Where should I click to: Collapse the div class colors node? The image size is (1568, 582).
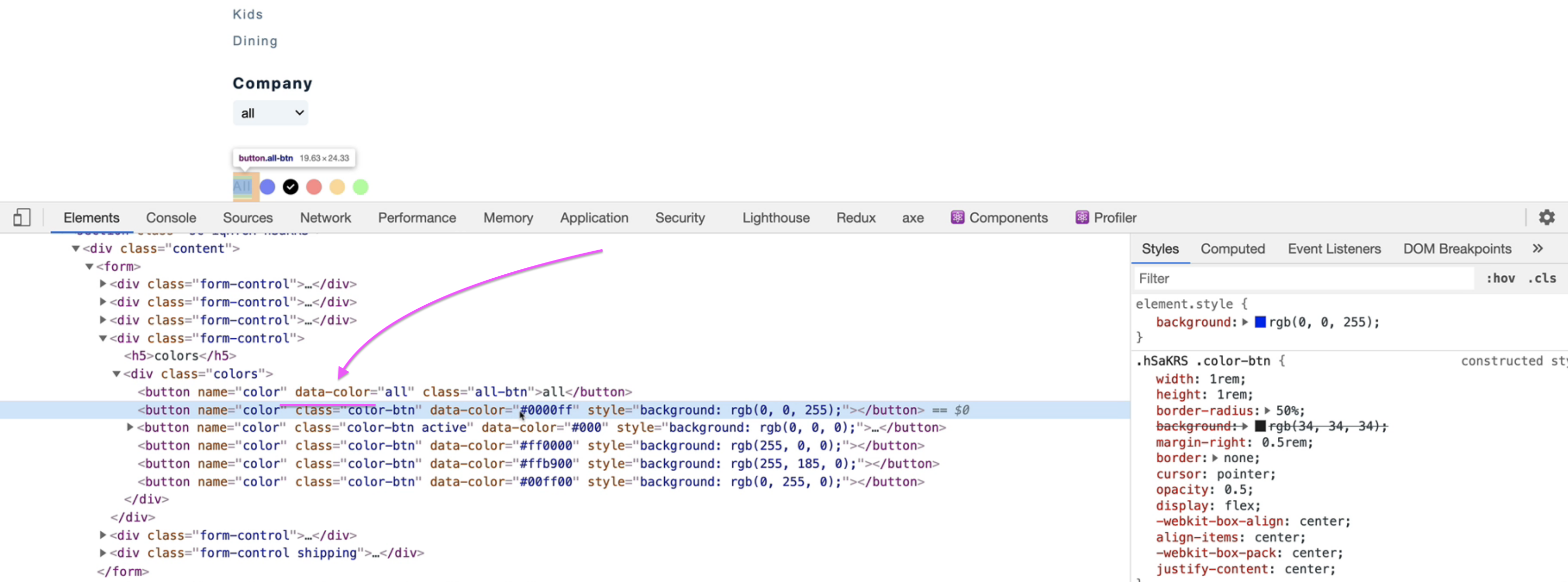116,374
